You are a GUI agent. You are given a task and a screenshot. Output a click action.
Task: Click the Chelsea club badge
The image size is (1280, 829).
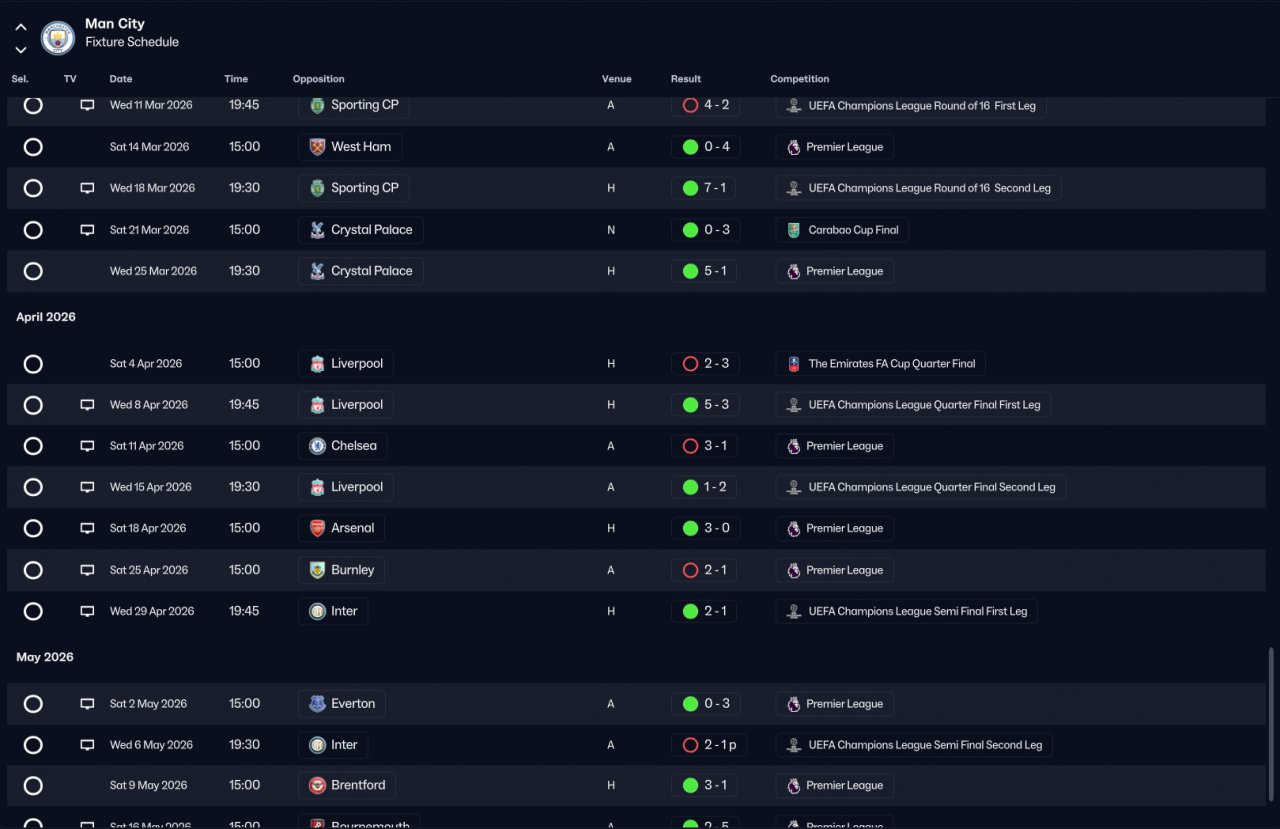coord(317,446)
